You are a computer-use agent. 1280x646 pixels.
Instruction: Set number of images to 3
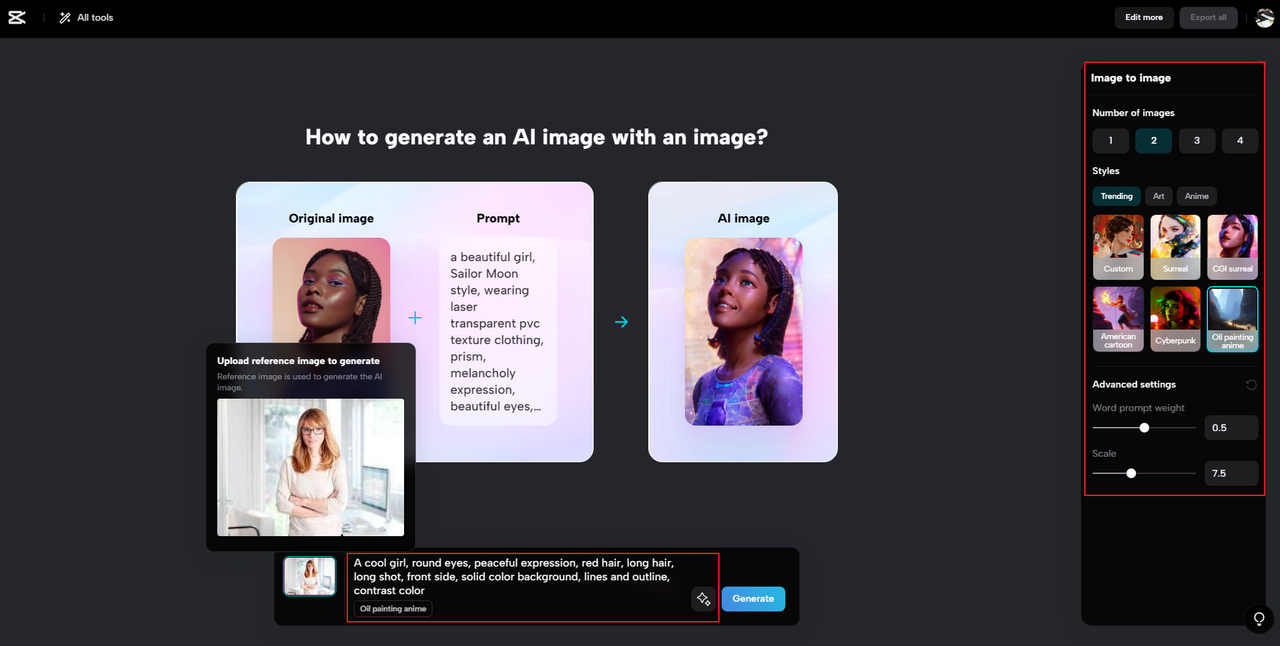(1197, 141)
